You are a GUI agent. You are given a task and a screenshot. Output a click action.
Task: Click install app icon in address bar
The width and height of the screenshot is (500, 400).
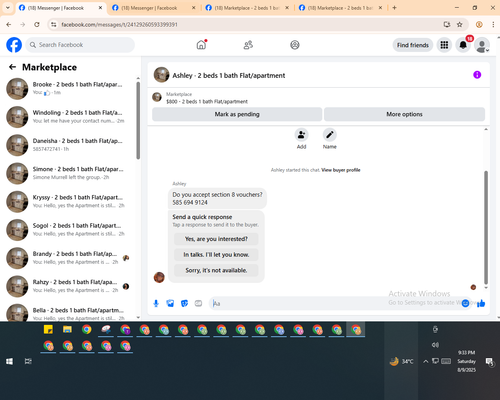point(447,24)
